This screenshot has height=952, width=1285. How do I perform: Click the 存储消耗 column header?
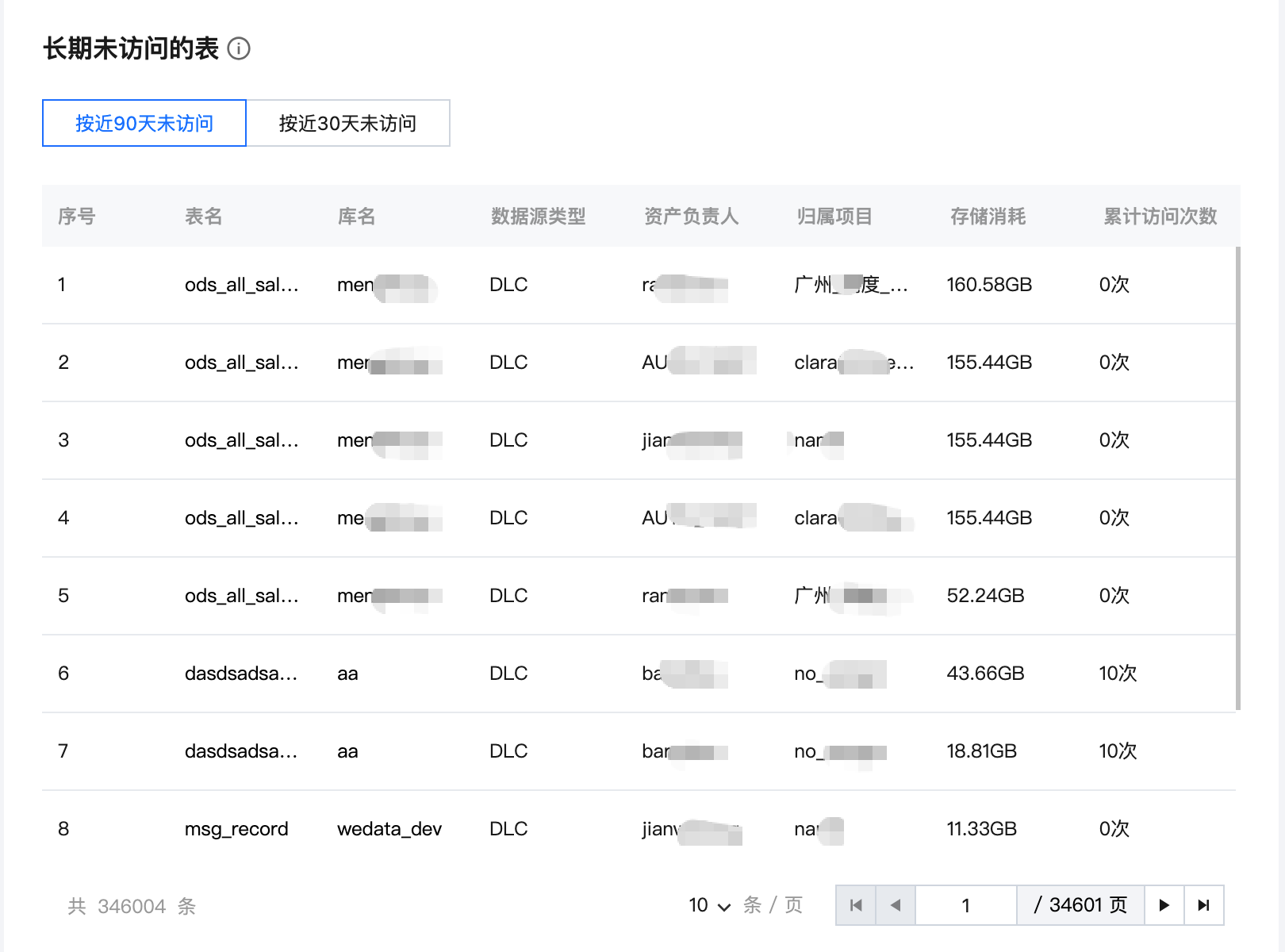988,216
